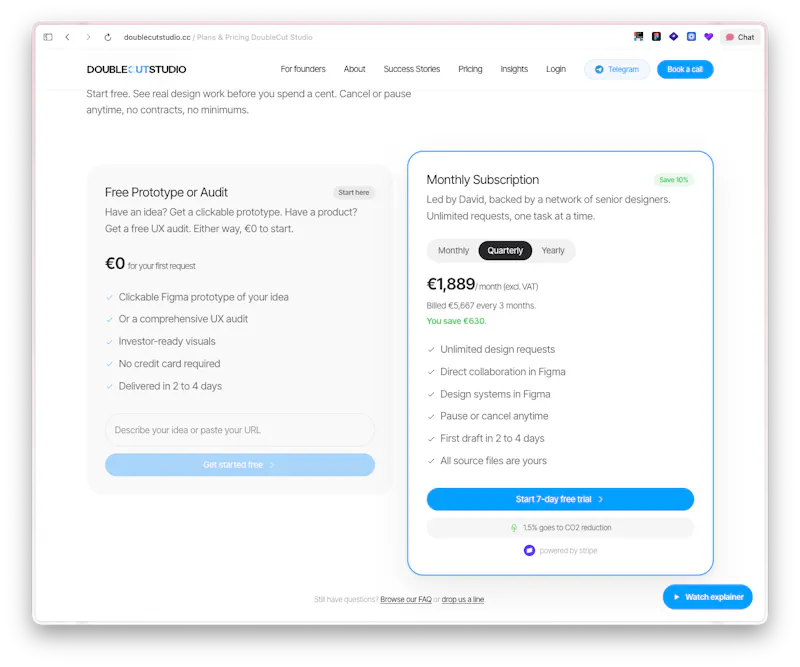Screen dimensions: 800x667
Task: Click the Save 10% badge
Action: [673, 180]
